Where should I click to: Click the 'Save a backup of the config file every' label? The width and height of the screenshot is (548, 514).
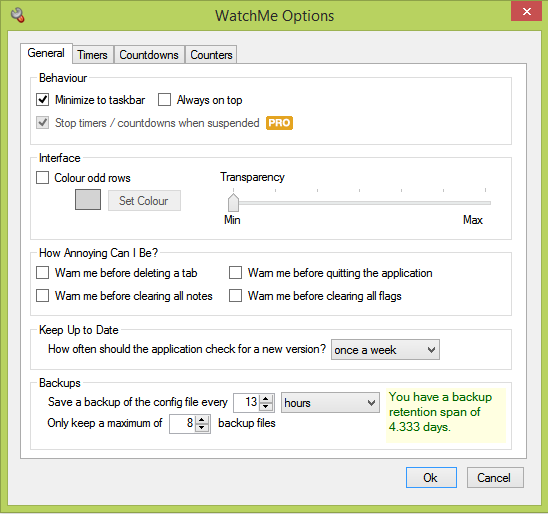[x=138, y=402]
